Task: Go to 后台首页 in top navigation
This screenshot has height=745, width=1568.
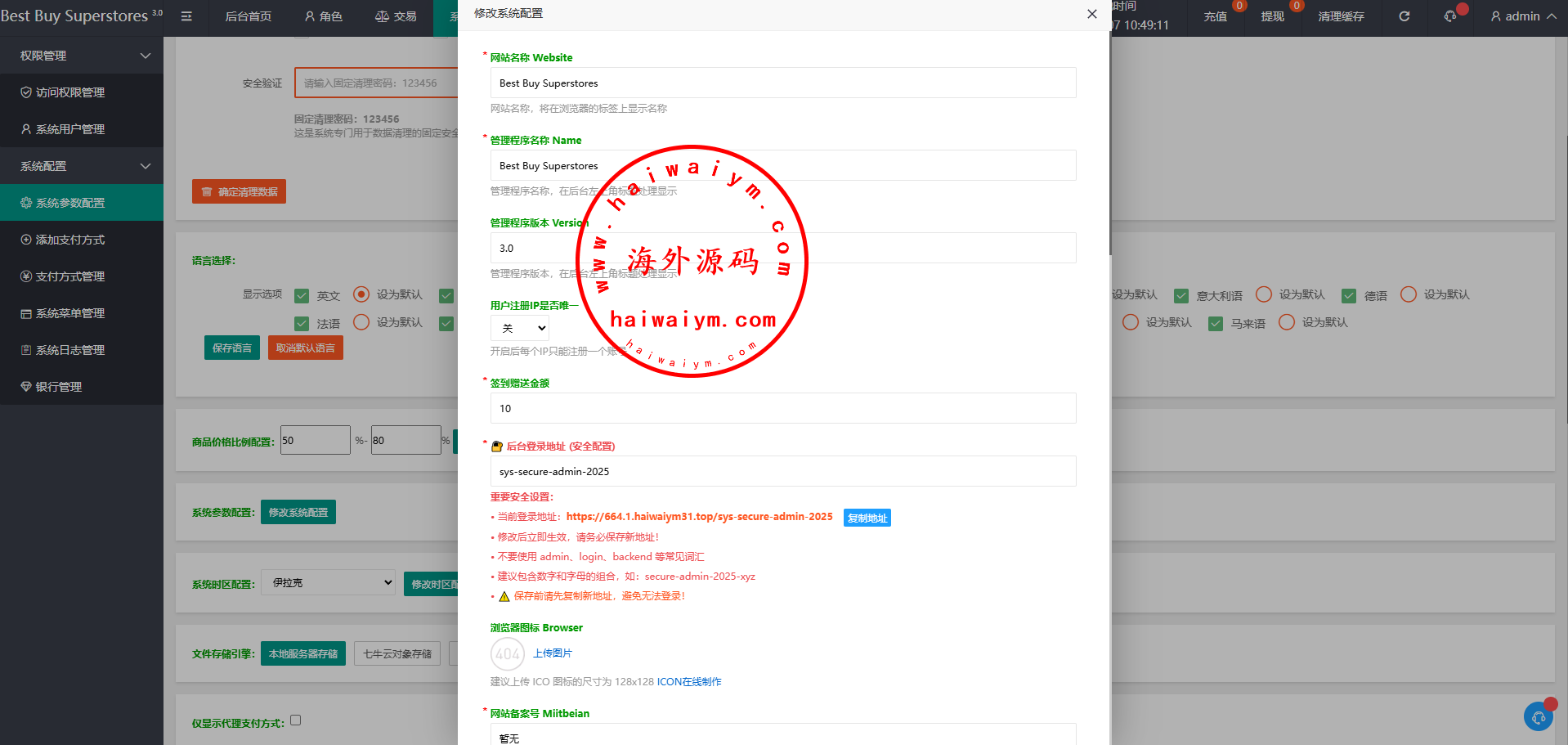Action: (x=248, y=16)
